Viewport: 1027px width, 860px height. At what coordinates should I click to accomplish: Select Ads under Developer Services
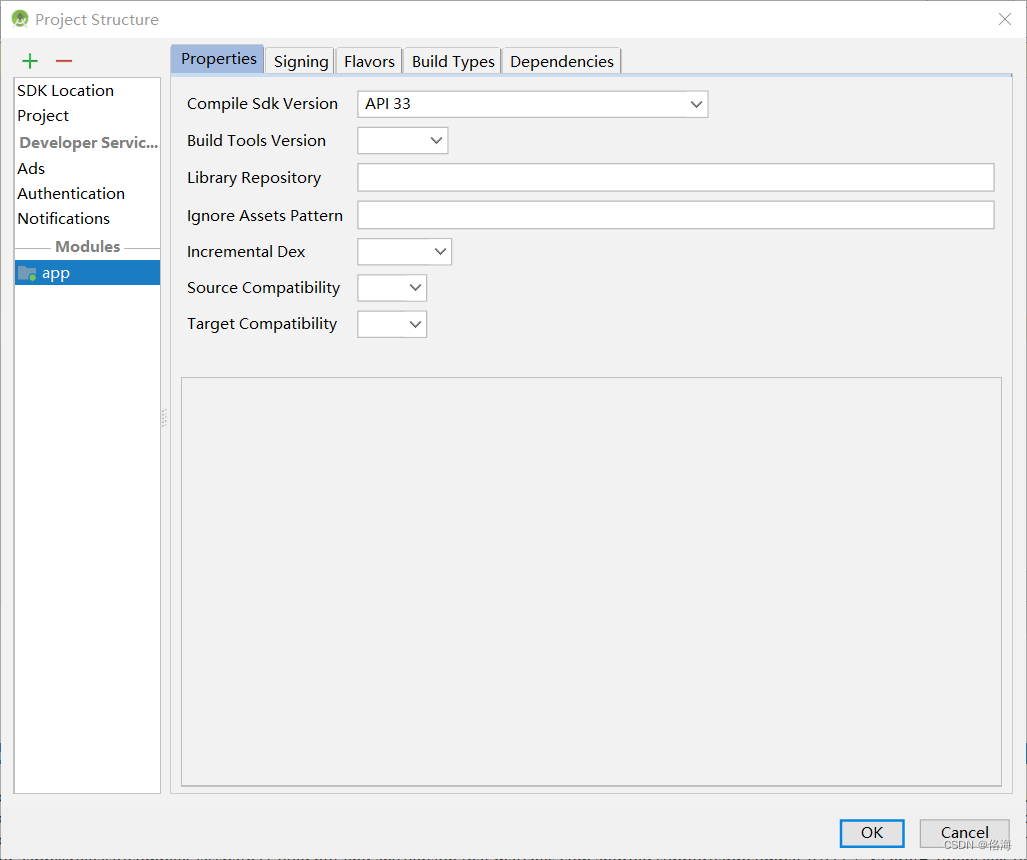pyautogui.click(x=30, y=168)
